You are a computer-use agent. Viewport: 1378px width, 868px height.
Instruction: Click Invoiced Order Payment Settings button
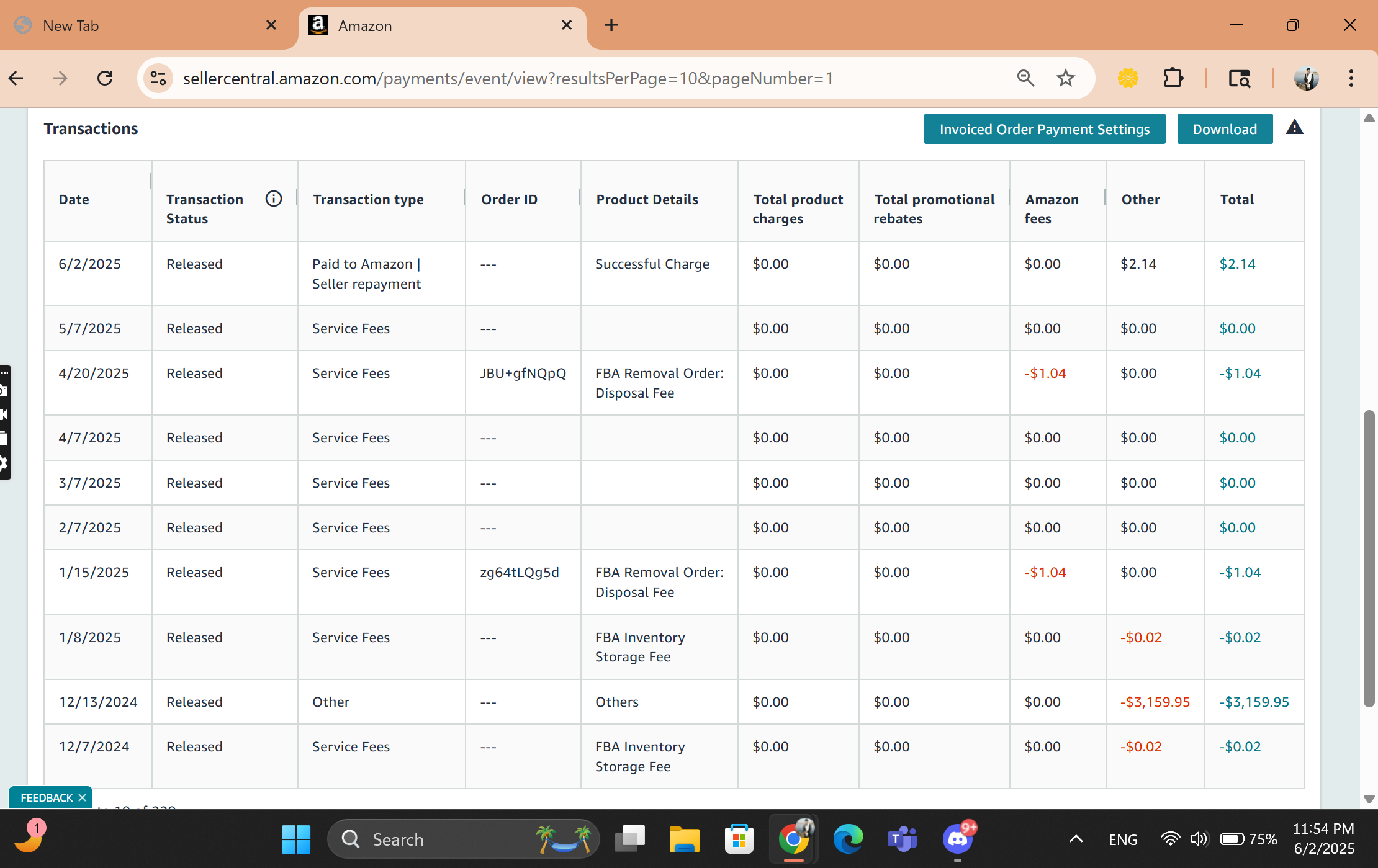(x=1044, y=129)
